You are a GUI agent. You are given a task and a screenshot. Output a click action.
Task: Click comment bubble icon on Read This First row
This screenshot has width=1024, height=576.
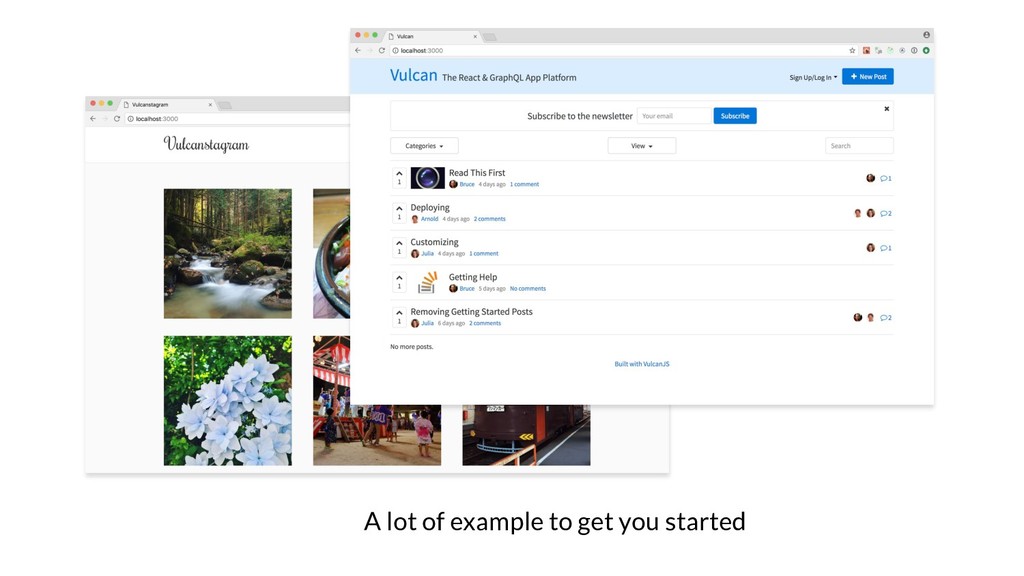(885, 178)
